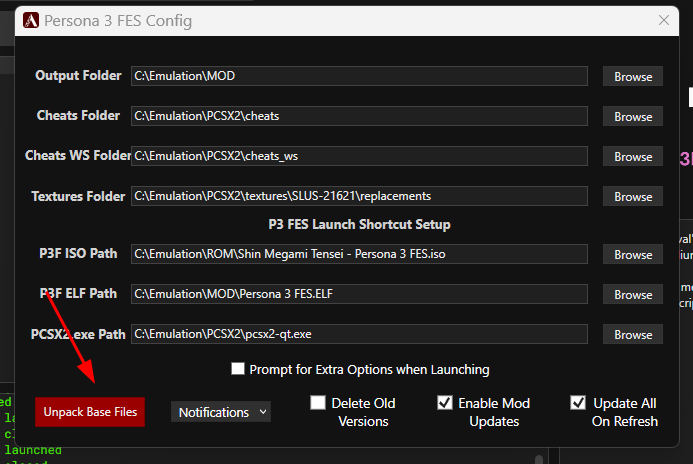693x464 pixels.
Task: Browse for the PCSX2.exe Path
Action: point(633,335)
